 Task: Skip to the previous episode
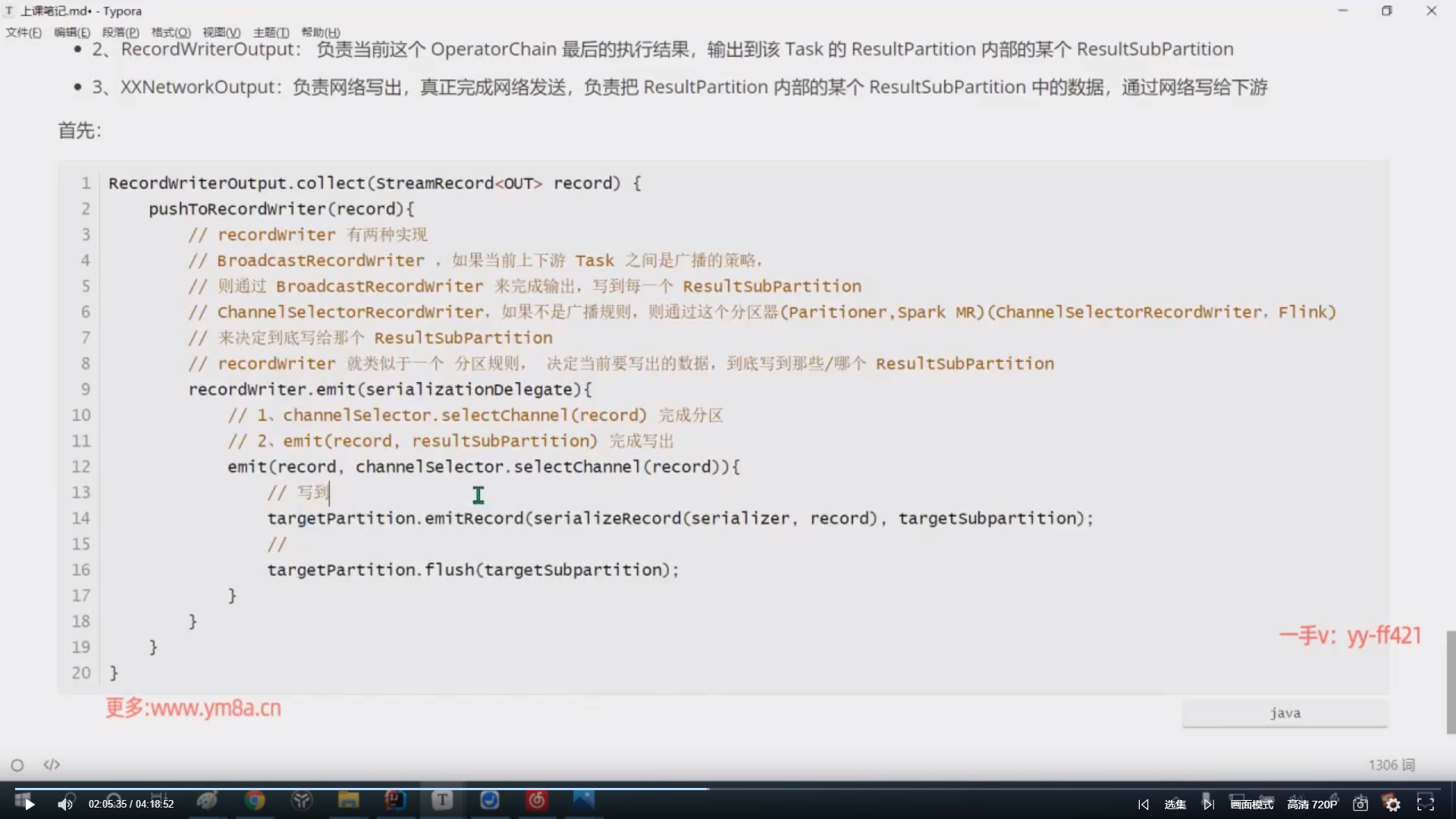1144,804
